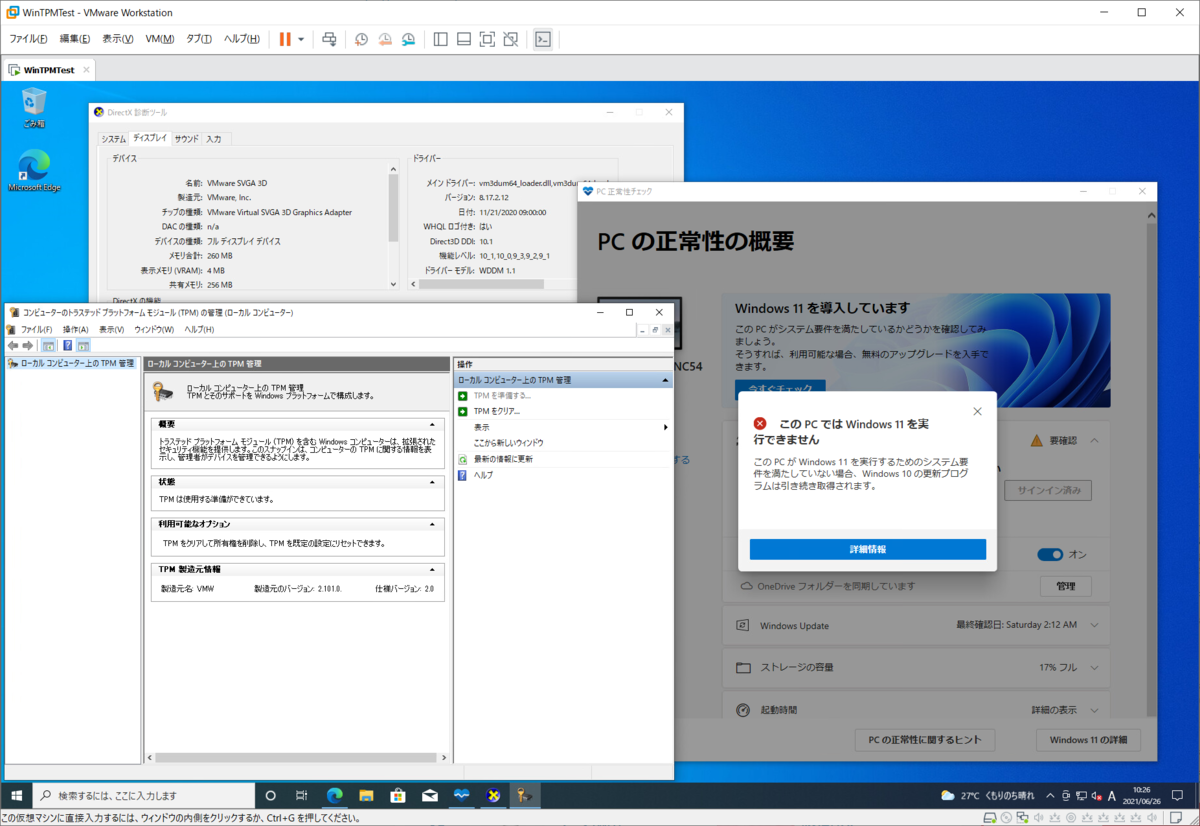Click the forward arrow in TPM toolbar
This screenshot has height=826, width=1200.
tap(28, 345)
